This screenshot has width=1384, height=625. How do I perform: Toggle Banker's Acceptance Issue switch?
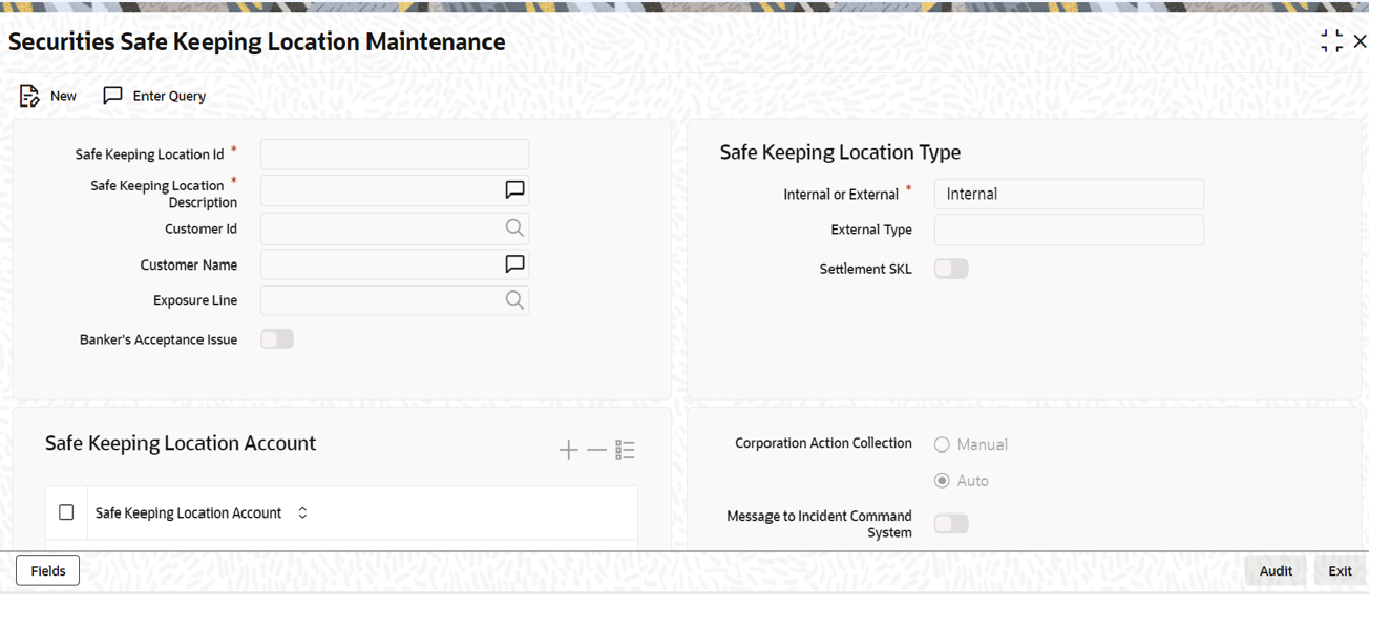277,340
